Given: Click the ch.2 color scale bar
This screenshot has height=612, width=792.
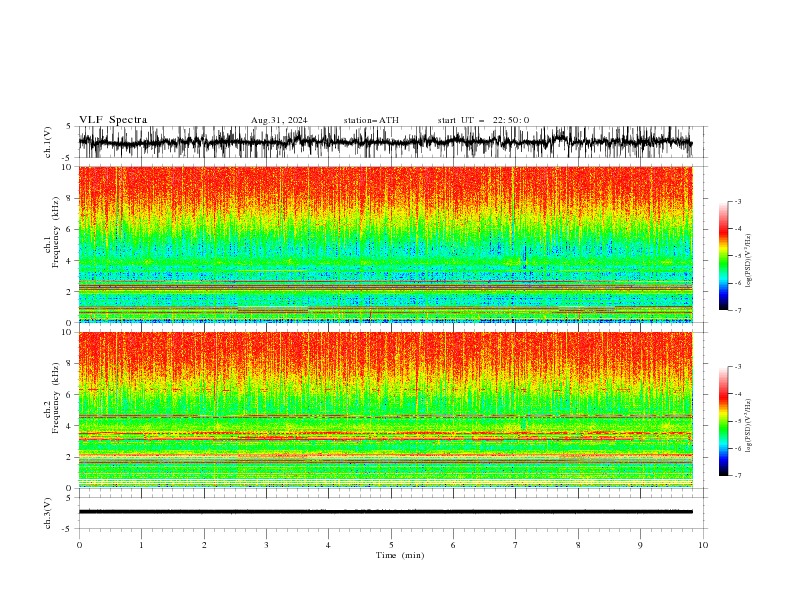Looking at the screenshot, I should point(723,421).
